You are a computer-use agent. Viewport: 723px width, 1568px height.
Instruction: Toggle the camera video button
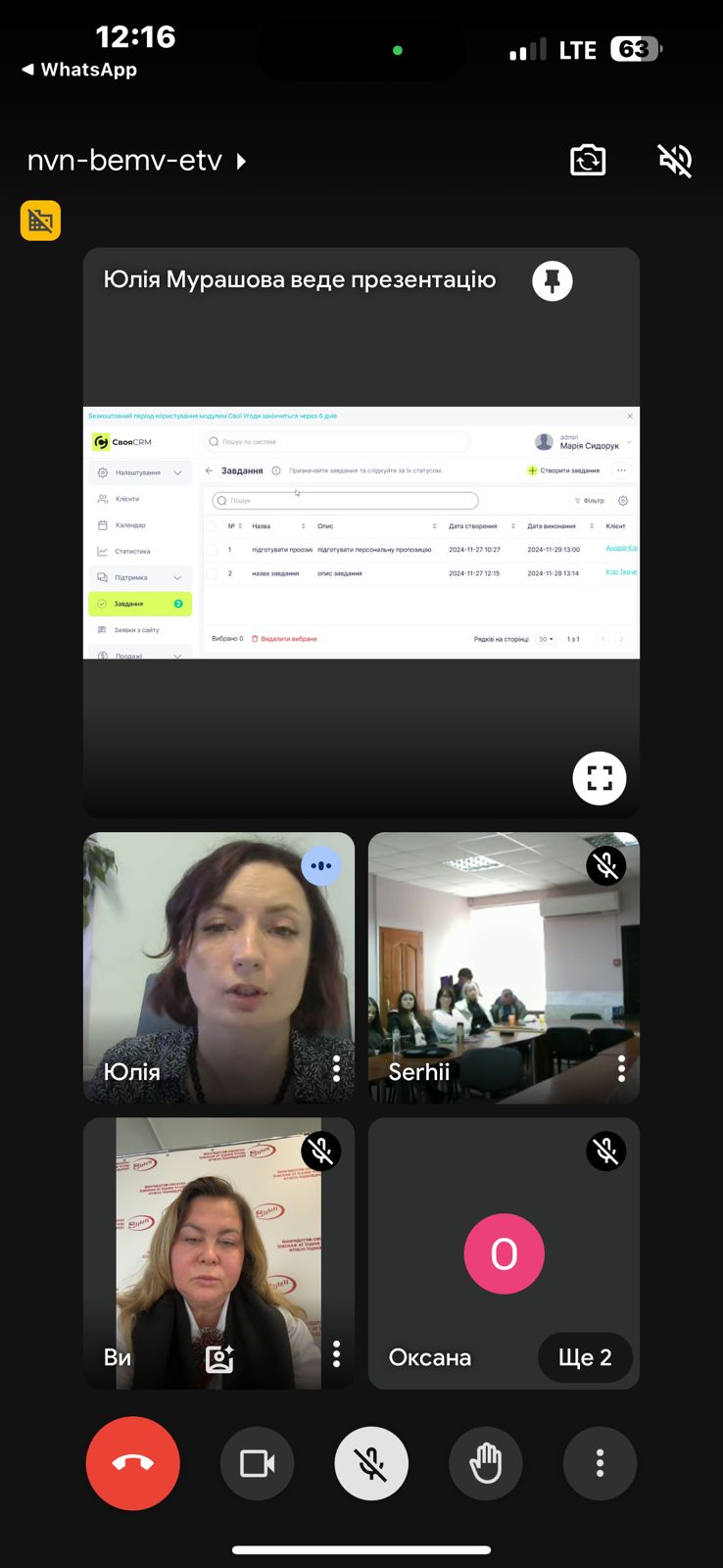coord(258,1463)
